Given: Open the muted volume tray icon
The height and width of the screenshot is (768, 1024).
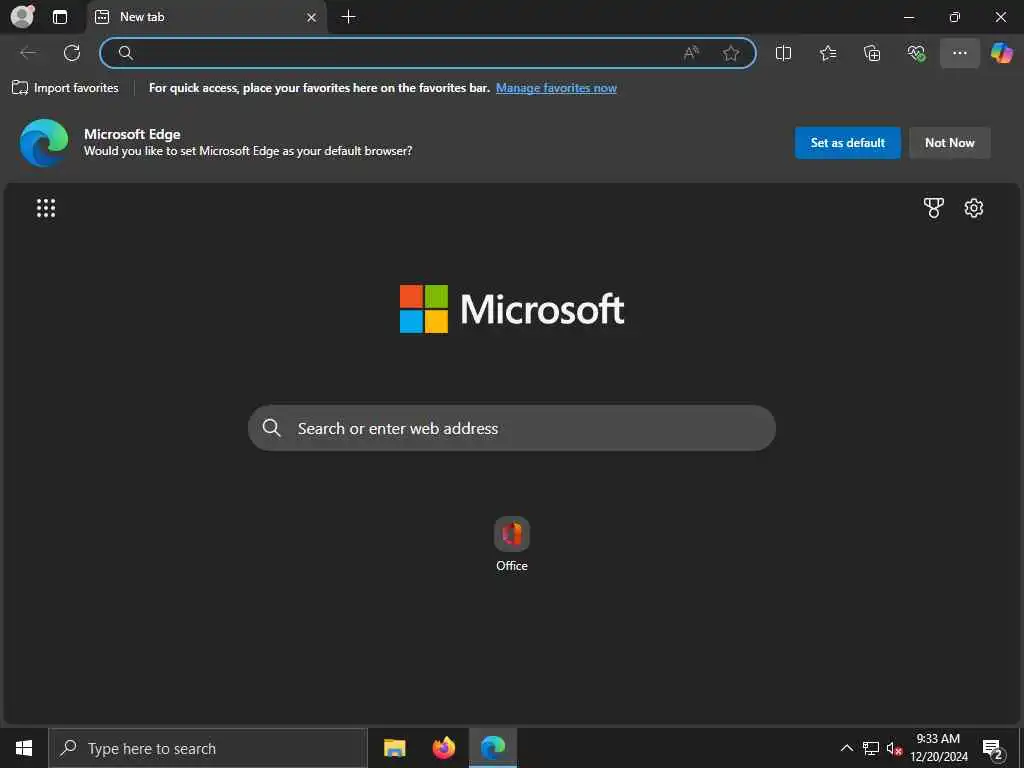Looking at the screenshot, I should tap(894, 748).
